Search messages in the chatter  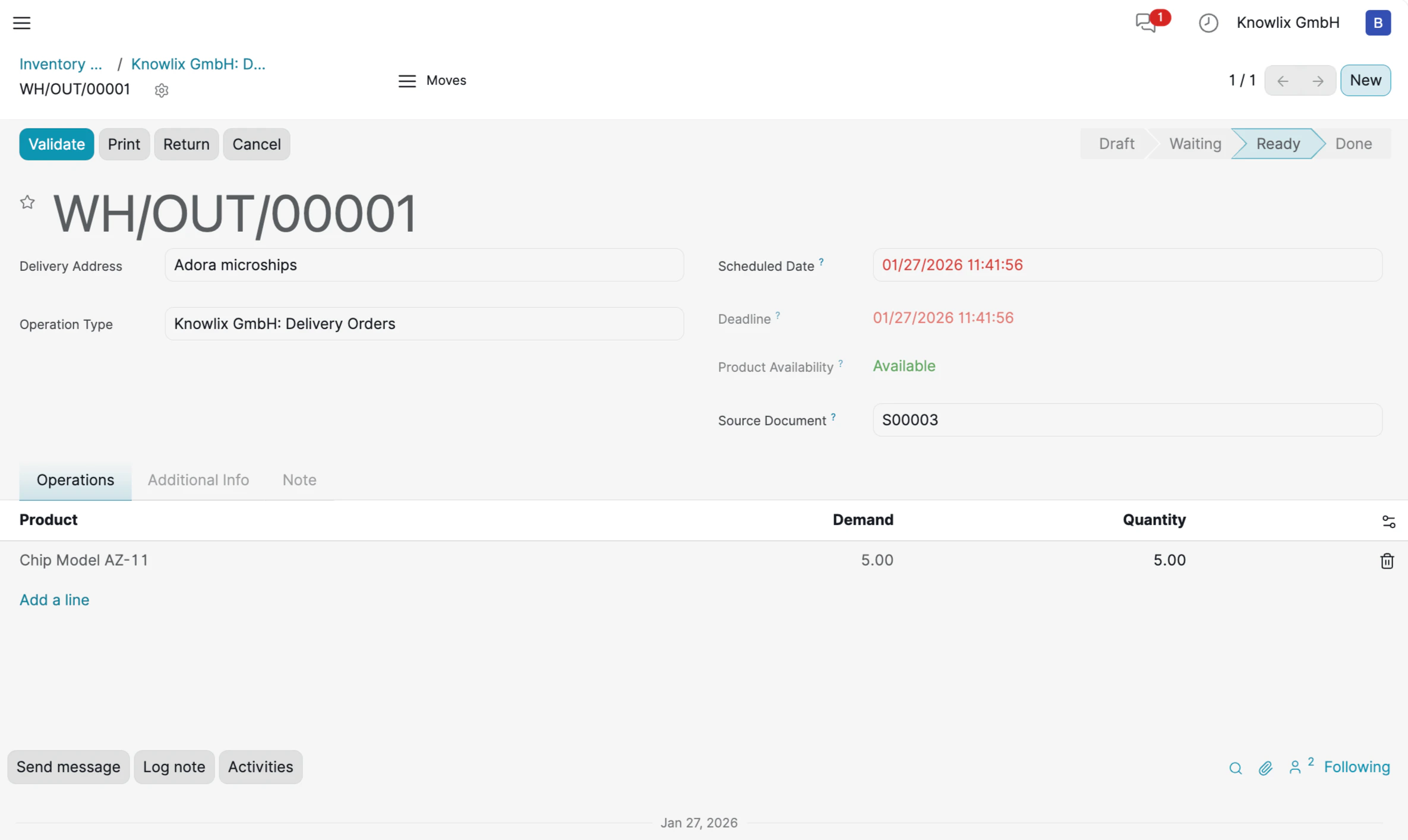1235,768
